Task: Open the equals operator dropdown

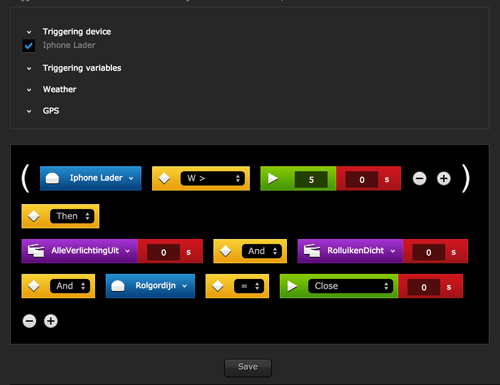Action: pos(249,286)
